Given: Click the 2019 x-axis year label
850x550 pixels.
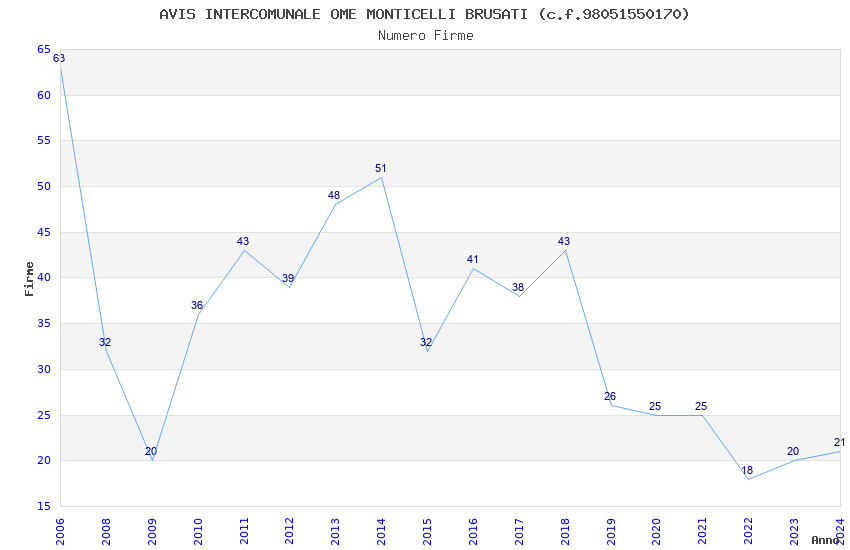Looking at the screenshot, I should click(x=611, y=531).
